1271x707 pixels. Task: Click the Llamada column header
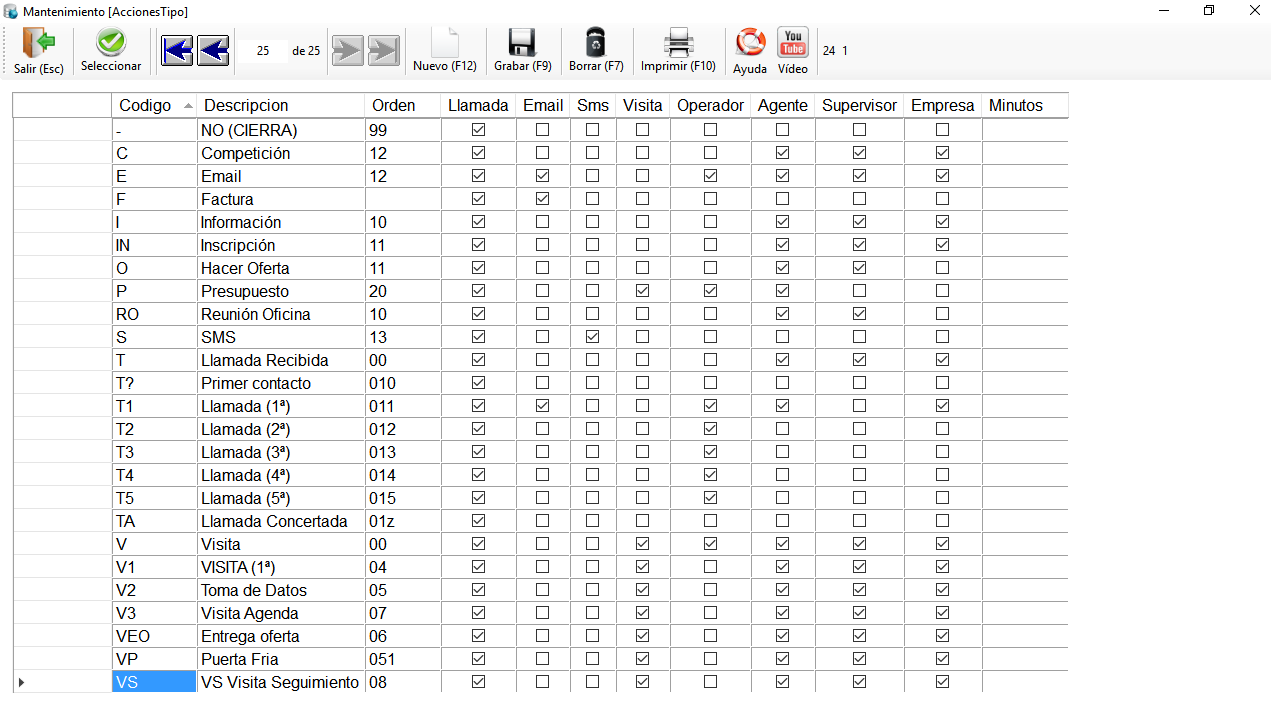tap(478, 105)
